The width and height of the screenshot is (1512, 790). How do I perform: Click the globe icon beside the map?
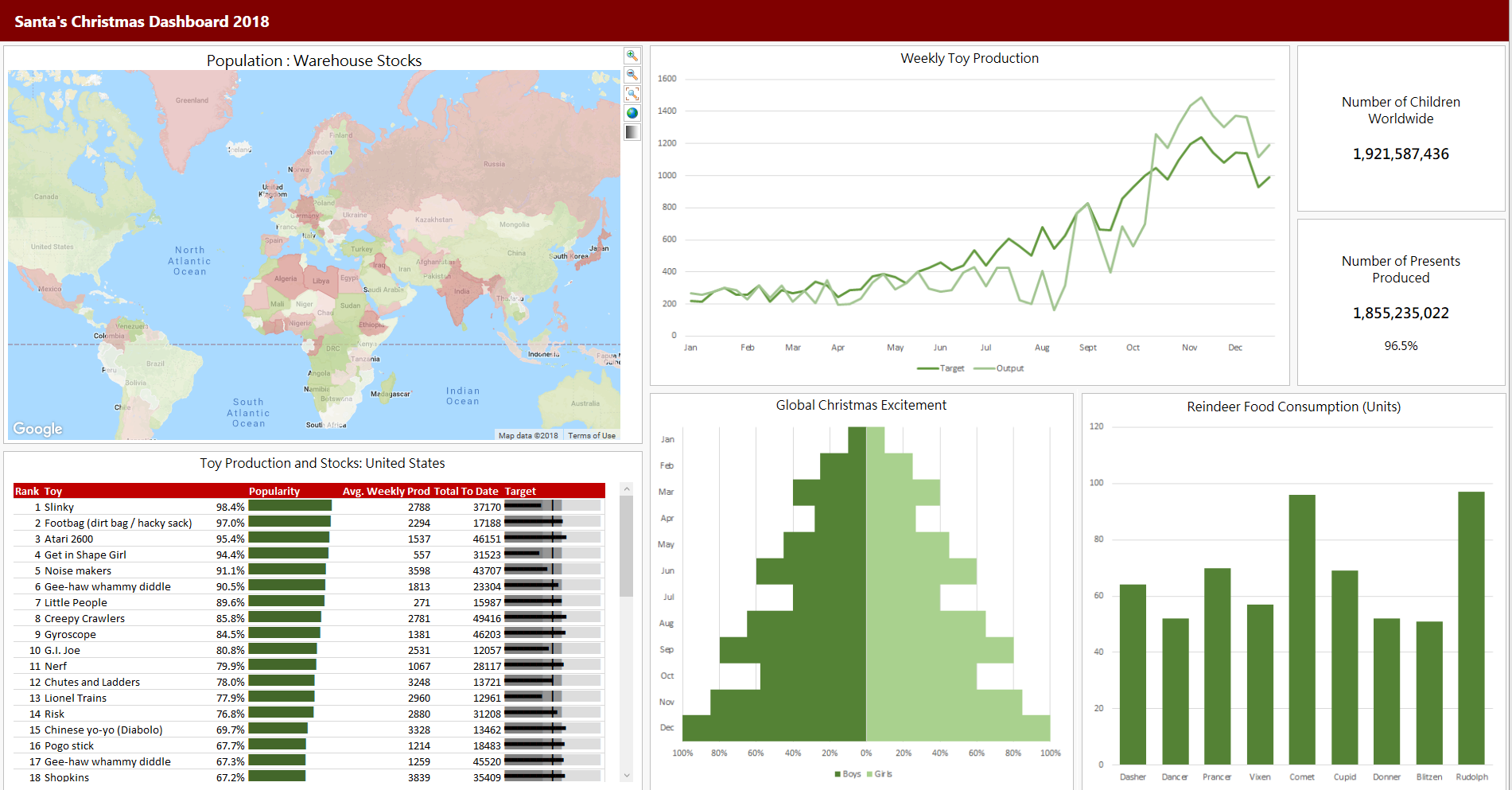click(632, 113)
